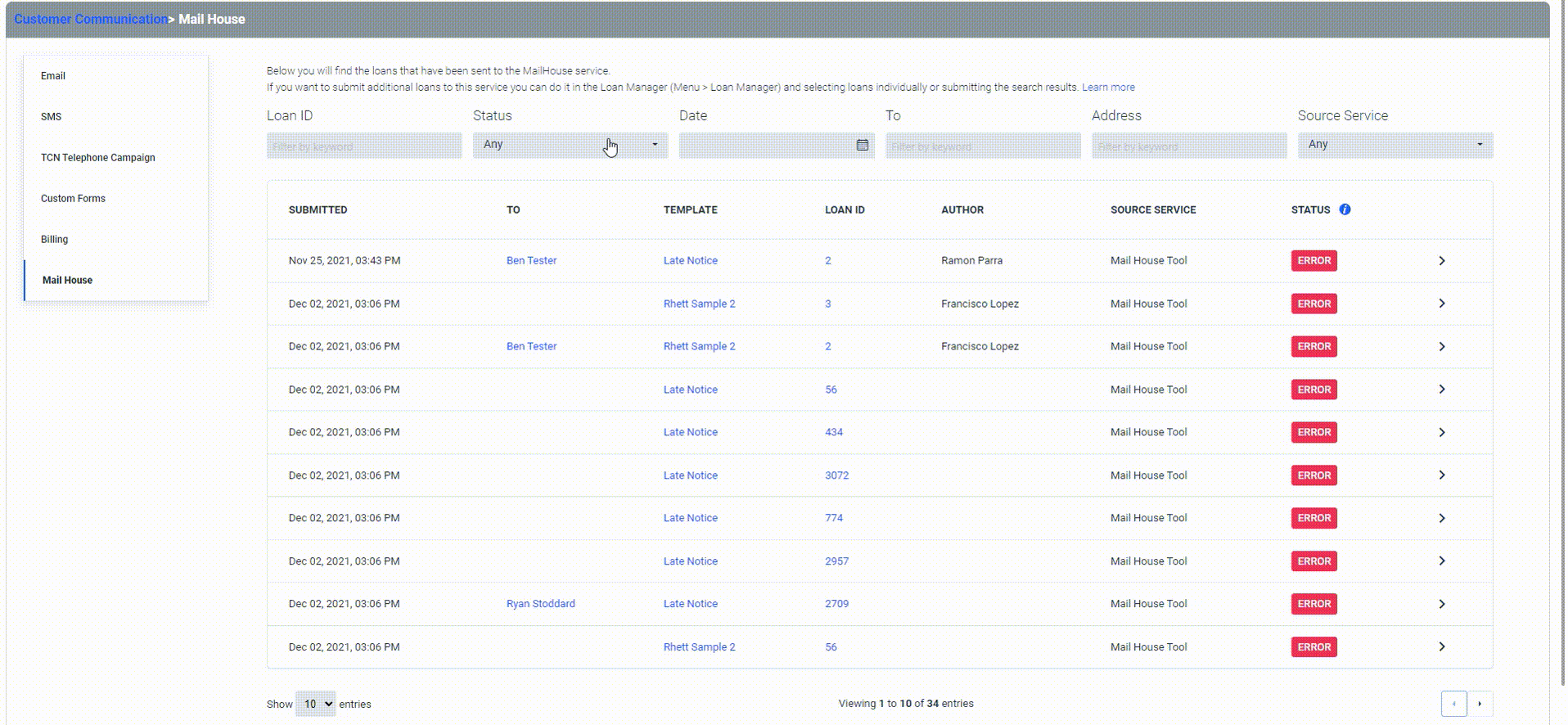Open details chevron for Loan ID 3072 row
1568x725 pixels.
tap(1442, 475)
